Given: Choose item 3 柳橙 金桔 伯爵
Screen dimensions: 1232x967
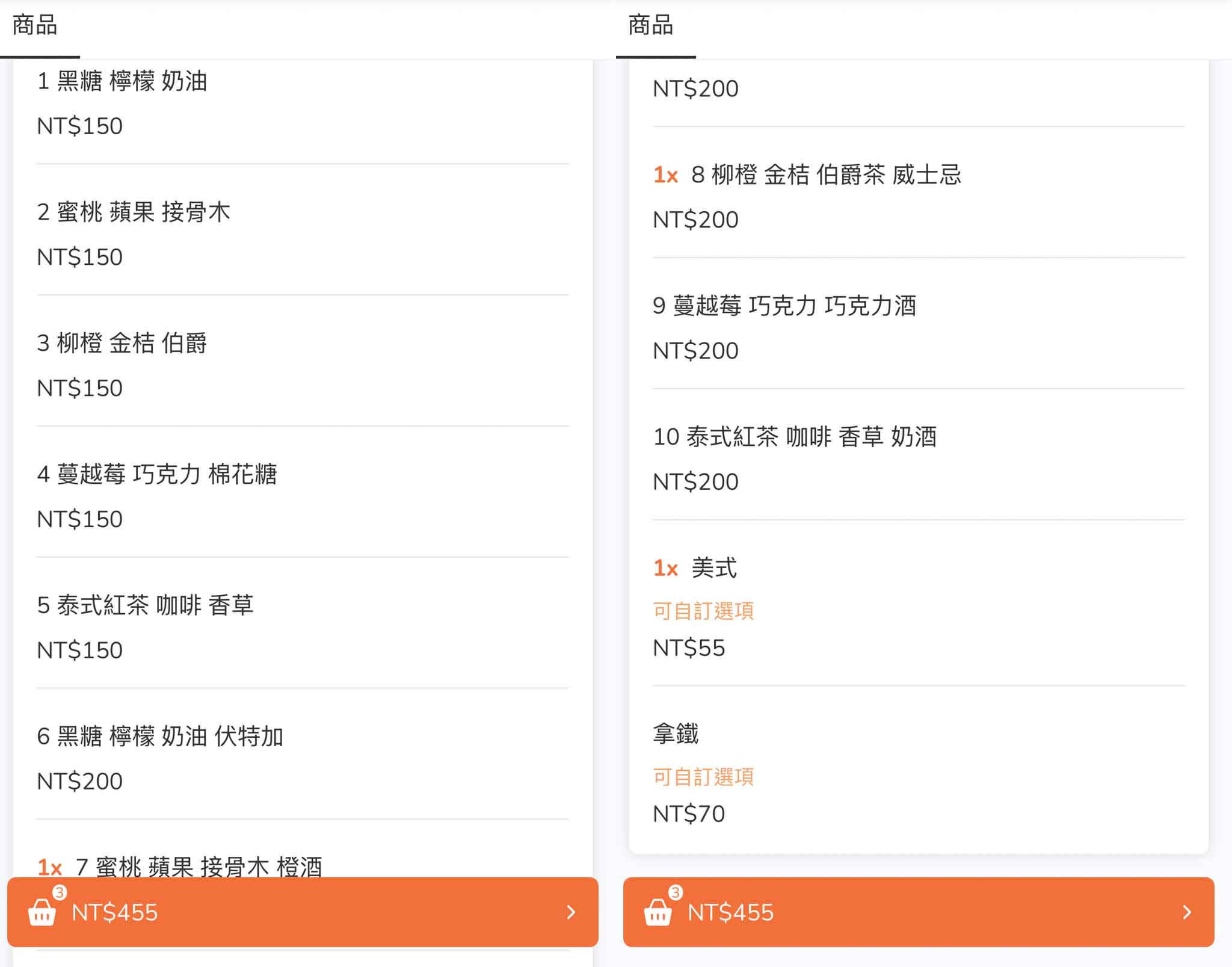Looking at the screenshot, I should click(x=123, y=343).
